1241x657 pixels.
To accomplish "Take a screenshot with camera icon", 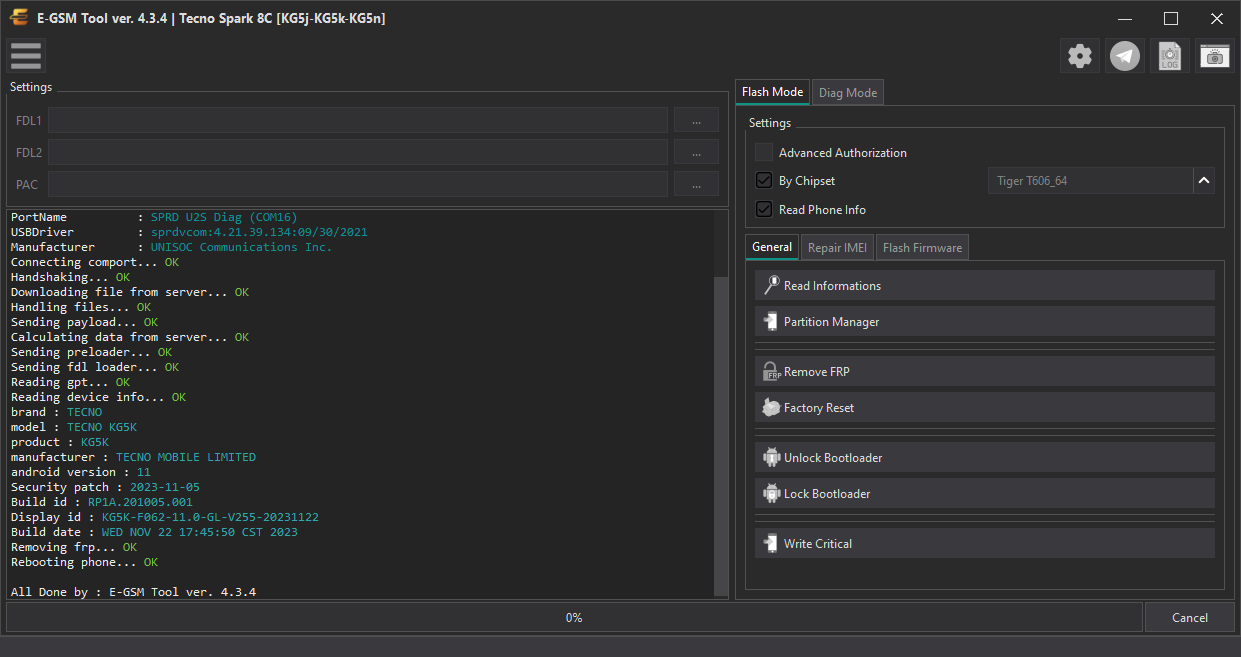I will [1215, 56].
